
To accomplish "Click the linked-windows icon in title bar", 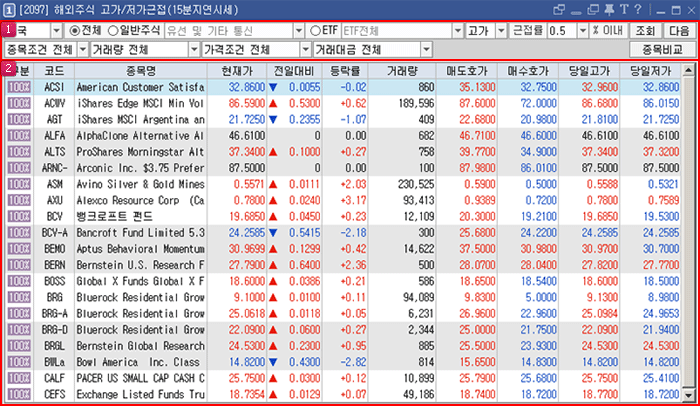I will click(559, 10).
